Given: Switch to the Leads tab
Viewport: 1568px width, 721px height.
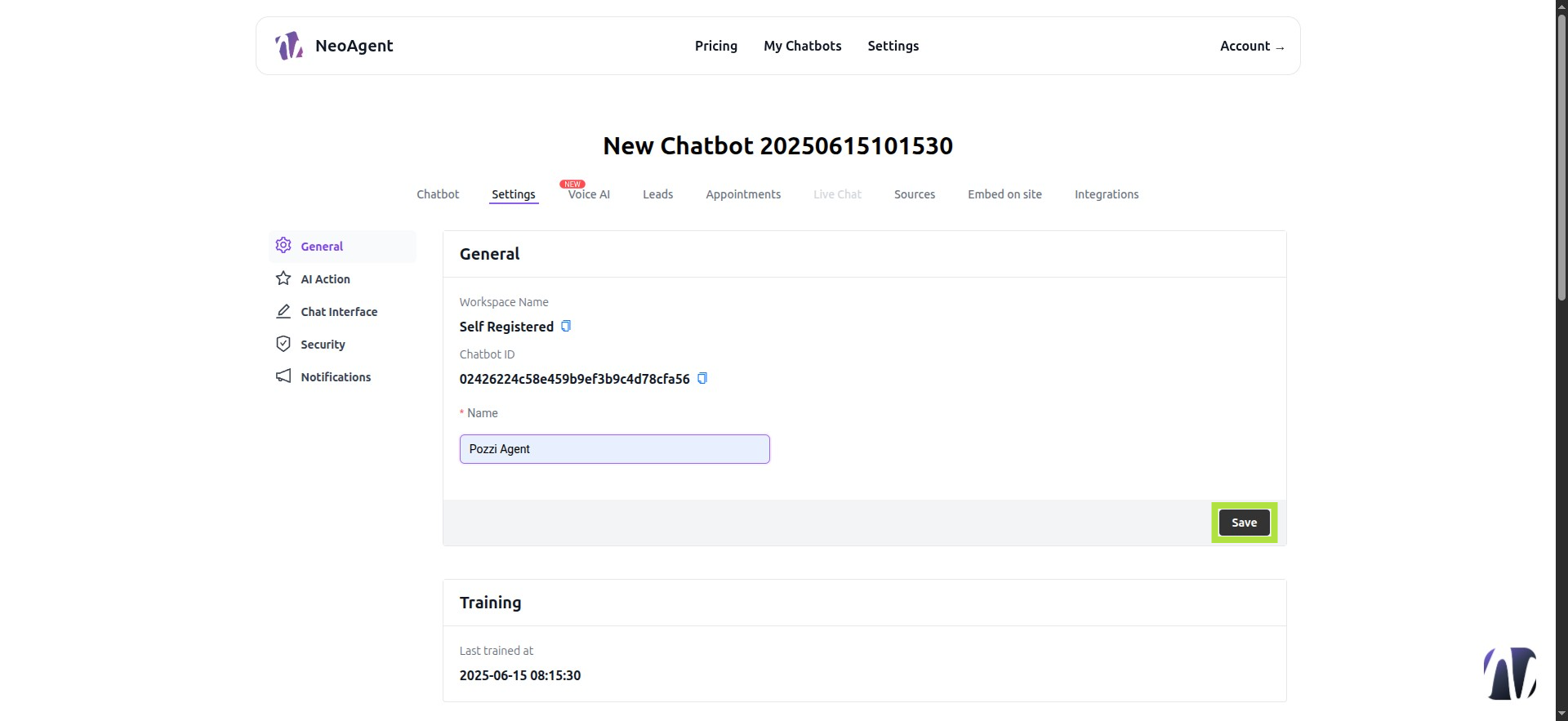Looking at the screenshot, I should [657, 194].
